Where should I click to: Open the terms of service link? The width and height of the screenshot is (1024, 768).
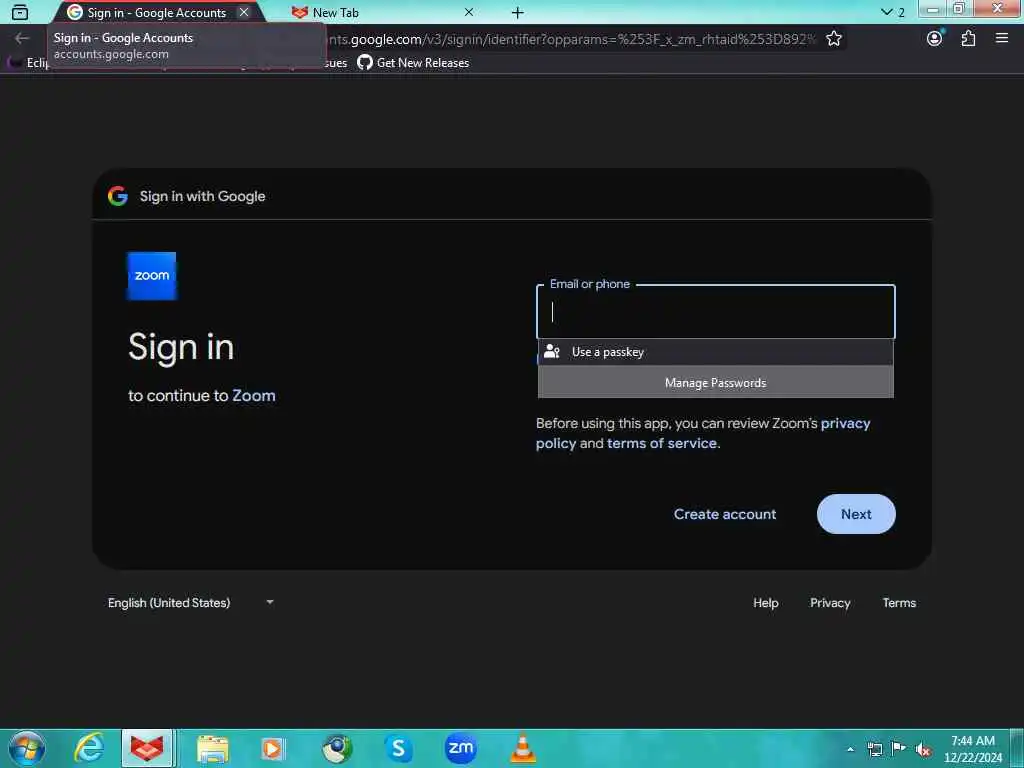(x=662, y=443)
